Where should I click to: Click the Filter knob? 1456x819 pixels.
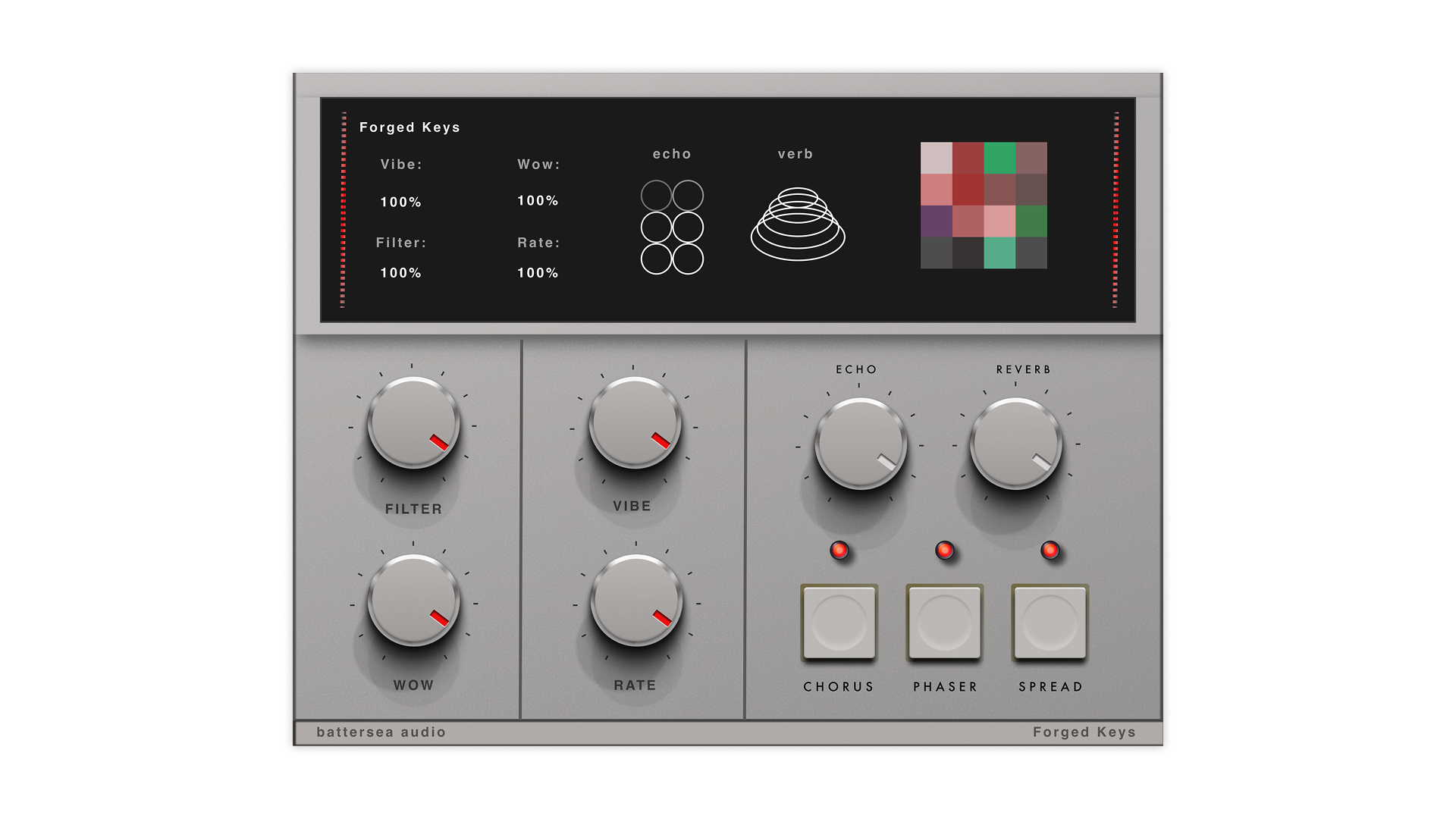pyautogui.click(x=413, y=422)
